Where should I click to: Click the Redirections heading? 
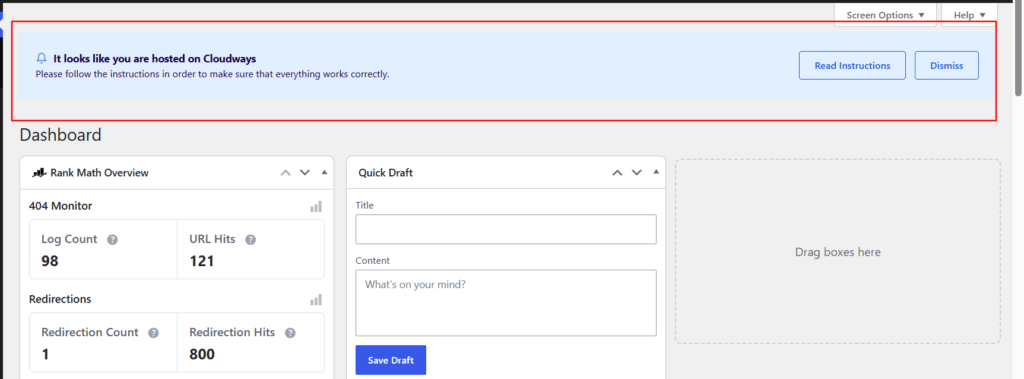tap(60, 299)
